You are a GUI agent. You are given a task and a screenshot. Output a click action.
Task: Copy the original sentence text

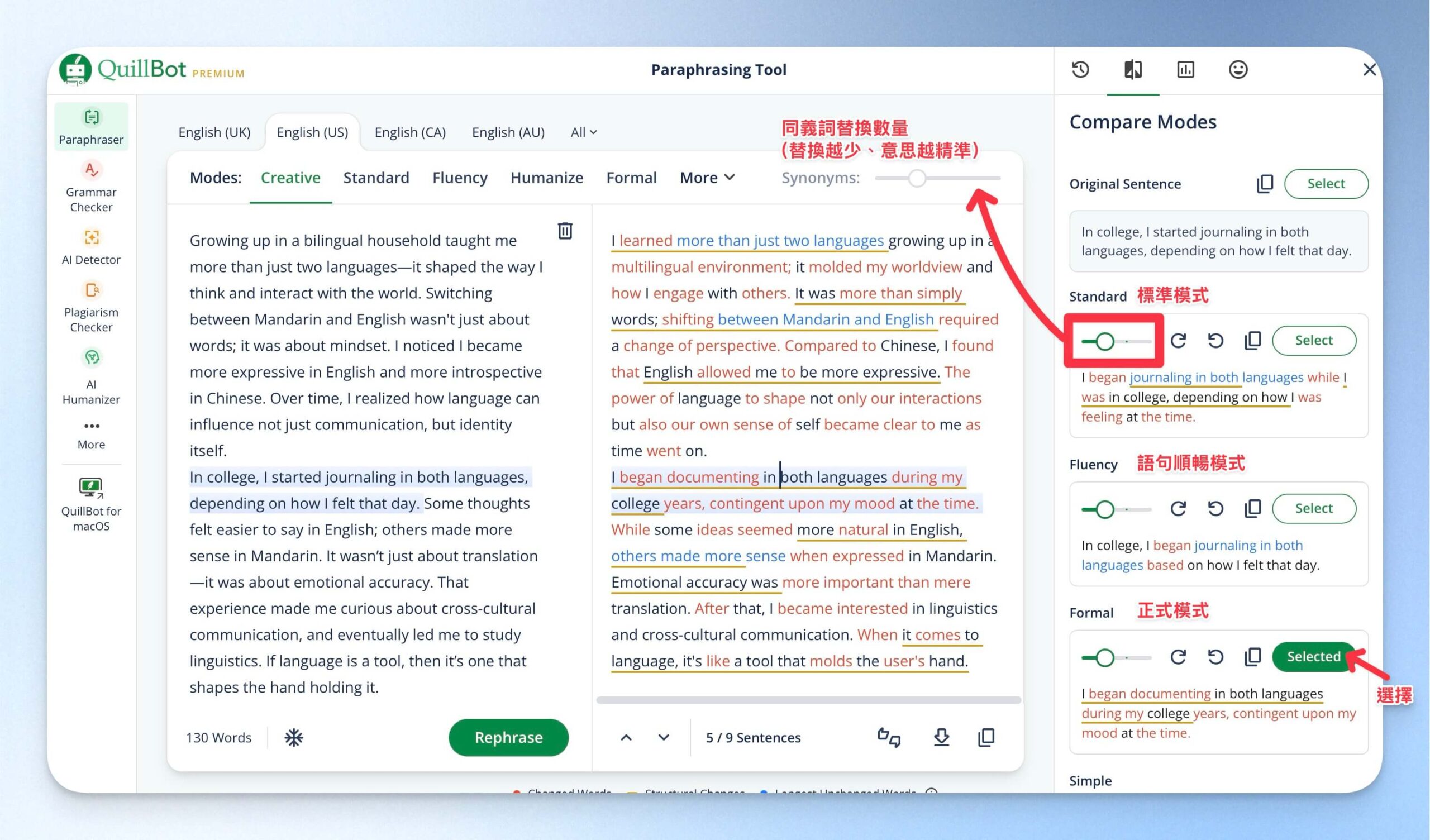click(x=1265, y=184)
